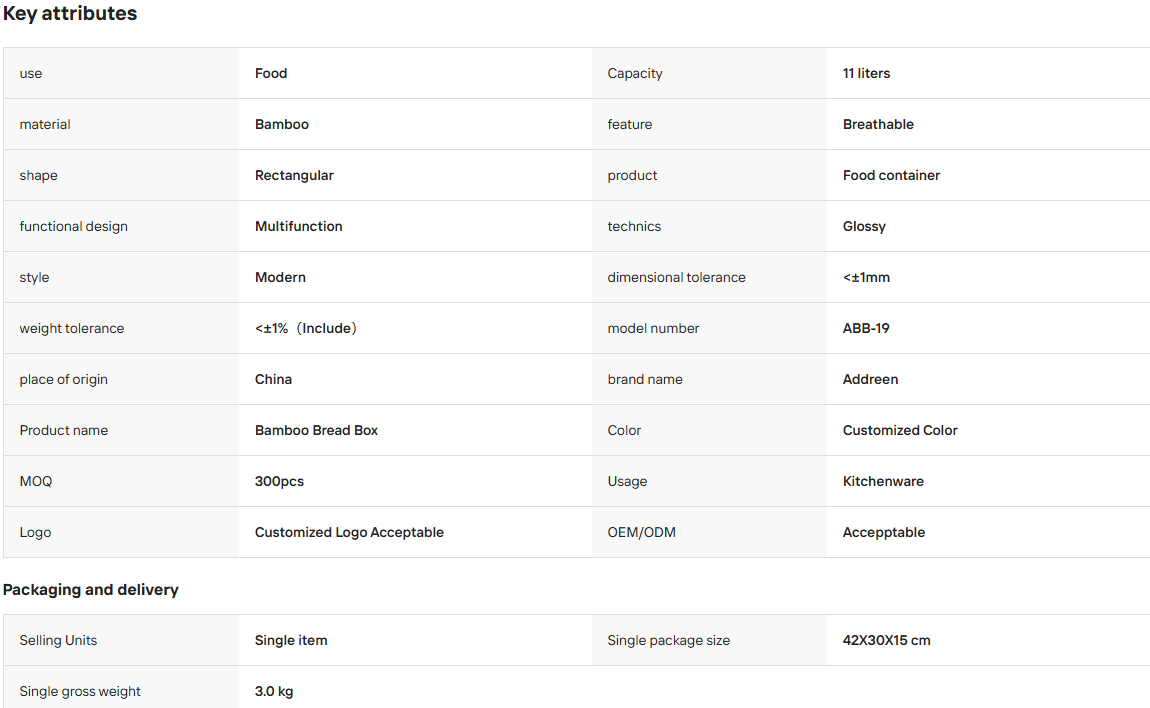Click the 'Addreen' brand name value

point(871,379)
